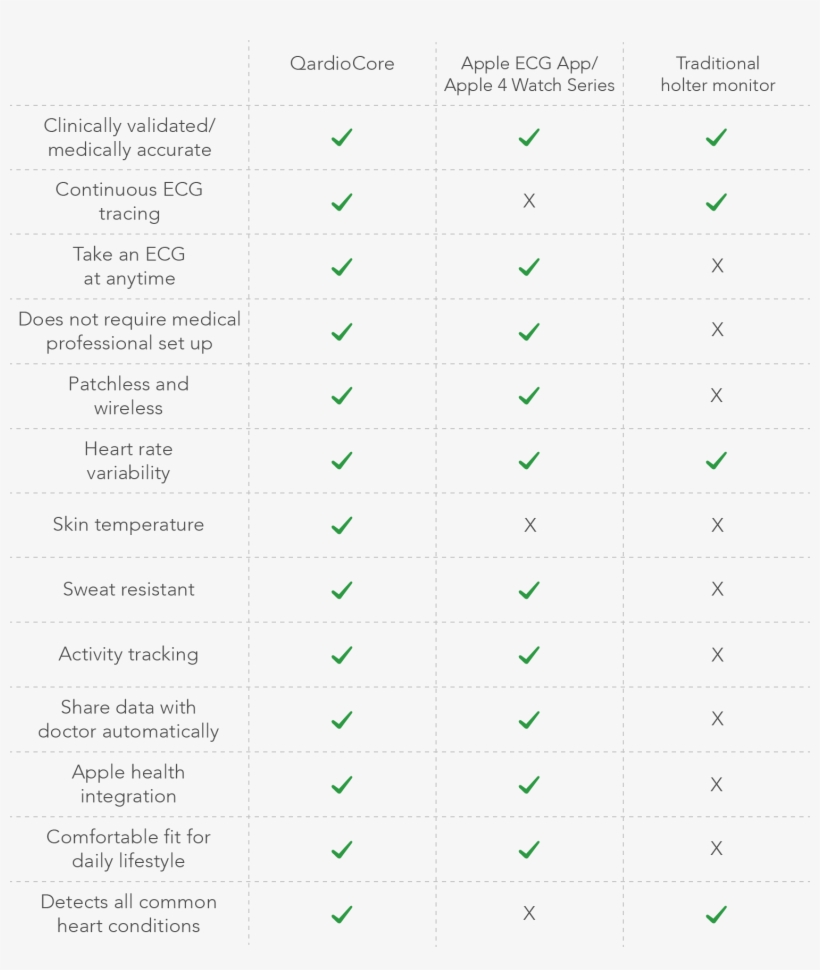Click QardioCore checkmark for Sweat resistant
The image size is (820, 970).
342,590
